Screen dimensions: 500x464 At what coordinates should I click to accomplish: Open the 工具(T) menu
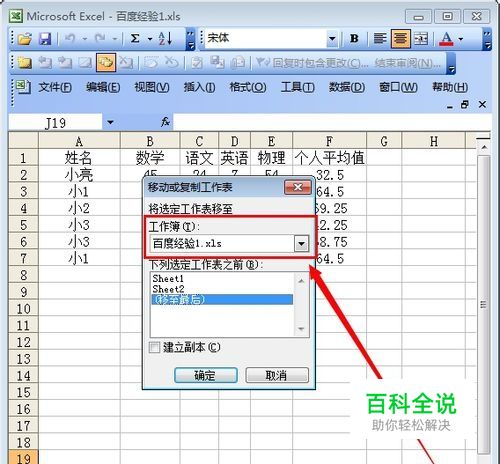point(297,87)
